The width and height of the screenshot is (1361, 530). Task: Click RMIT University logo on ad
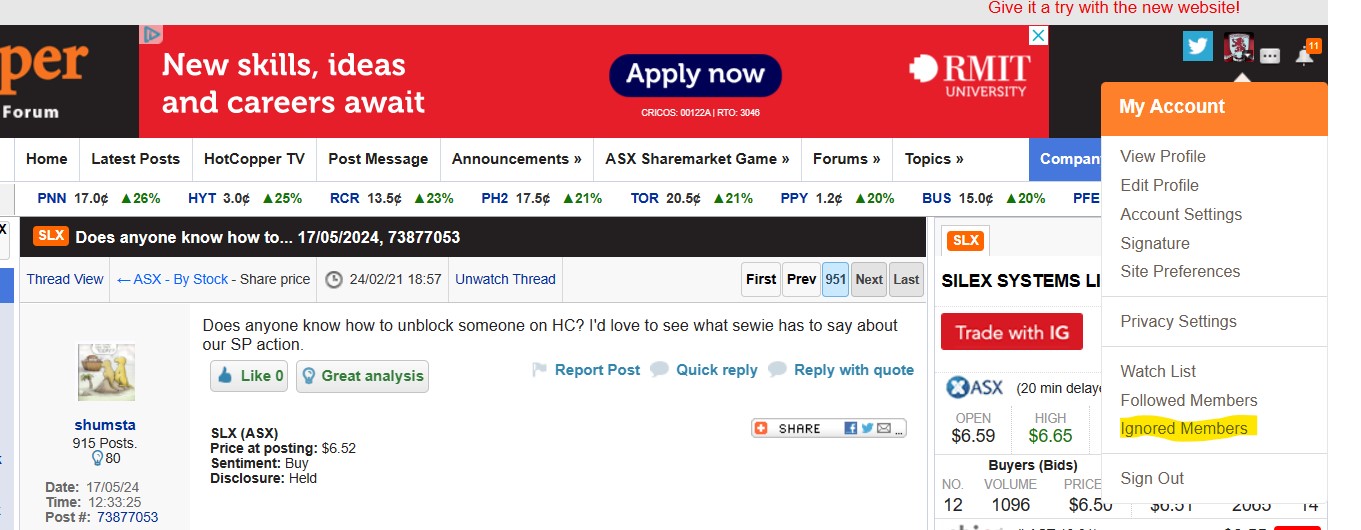coord(969,76)
